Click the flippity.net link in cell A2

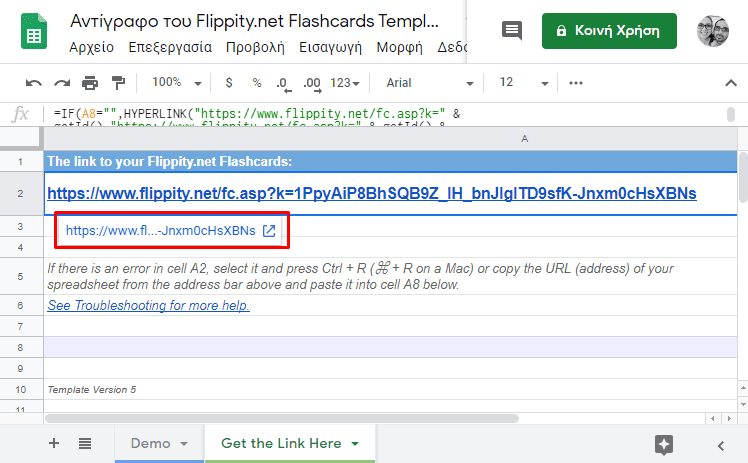point(372,194)
